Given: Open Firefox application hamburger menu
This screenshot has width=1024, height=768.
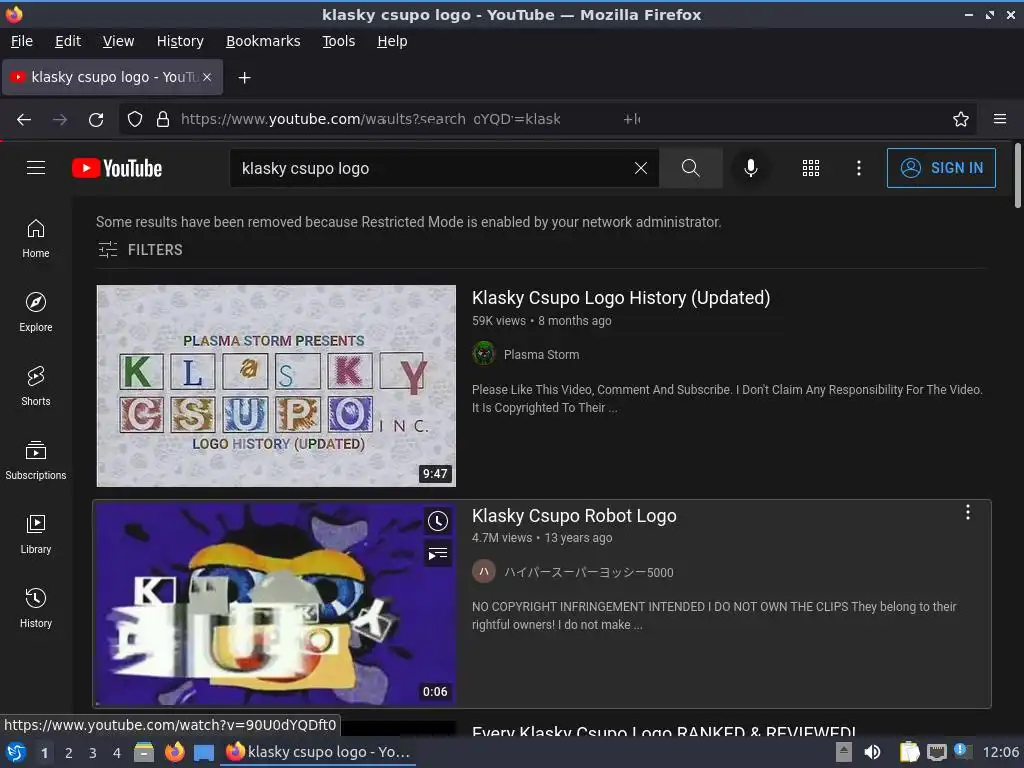Looking at the screenshot, I should 1000,120.
